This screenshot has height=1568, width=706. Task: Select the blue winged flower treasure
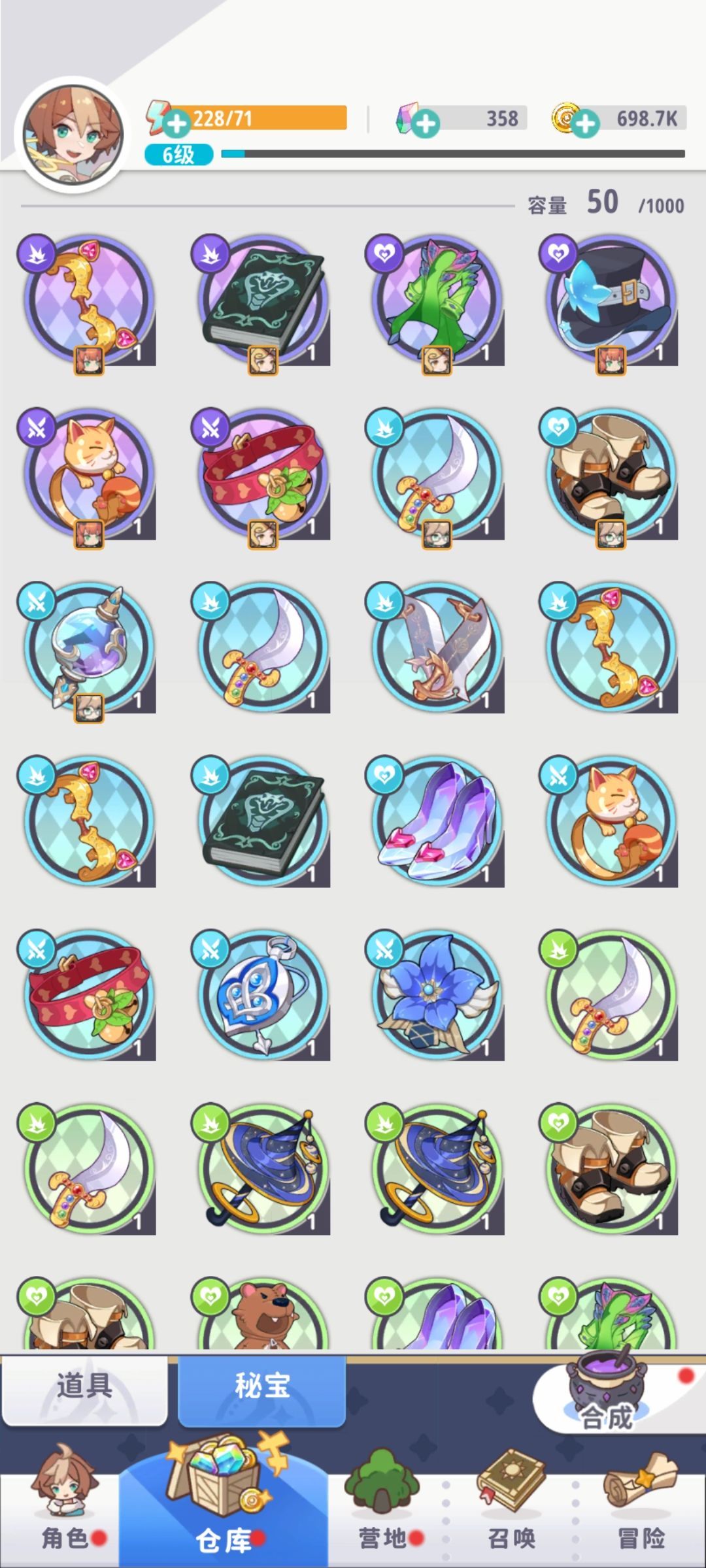(x=436, y=996)
